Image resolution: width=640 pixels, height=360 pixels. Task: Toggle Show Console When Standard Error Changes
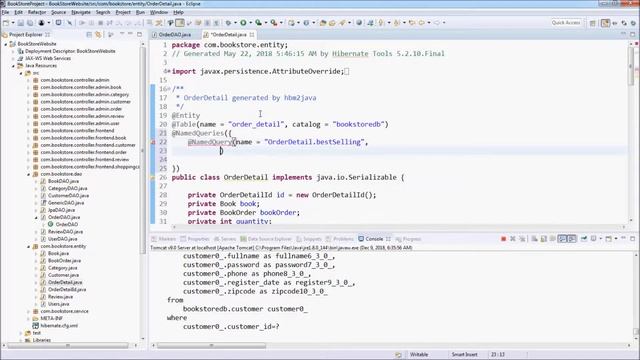(572, 239)
